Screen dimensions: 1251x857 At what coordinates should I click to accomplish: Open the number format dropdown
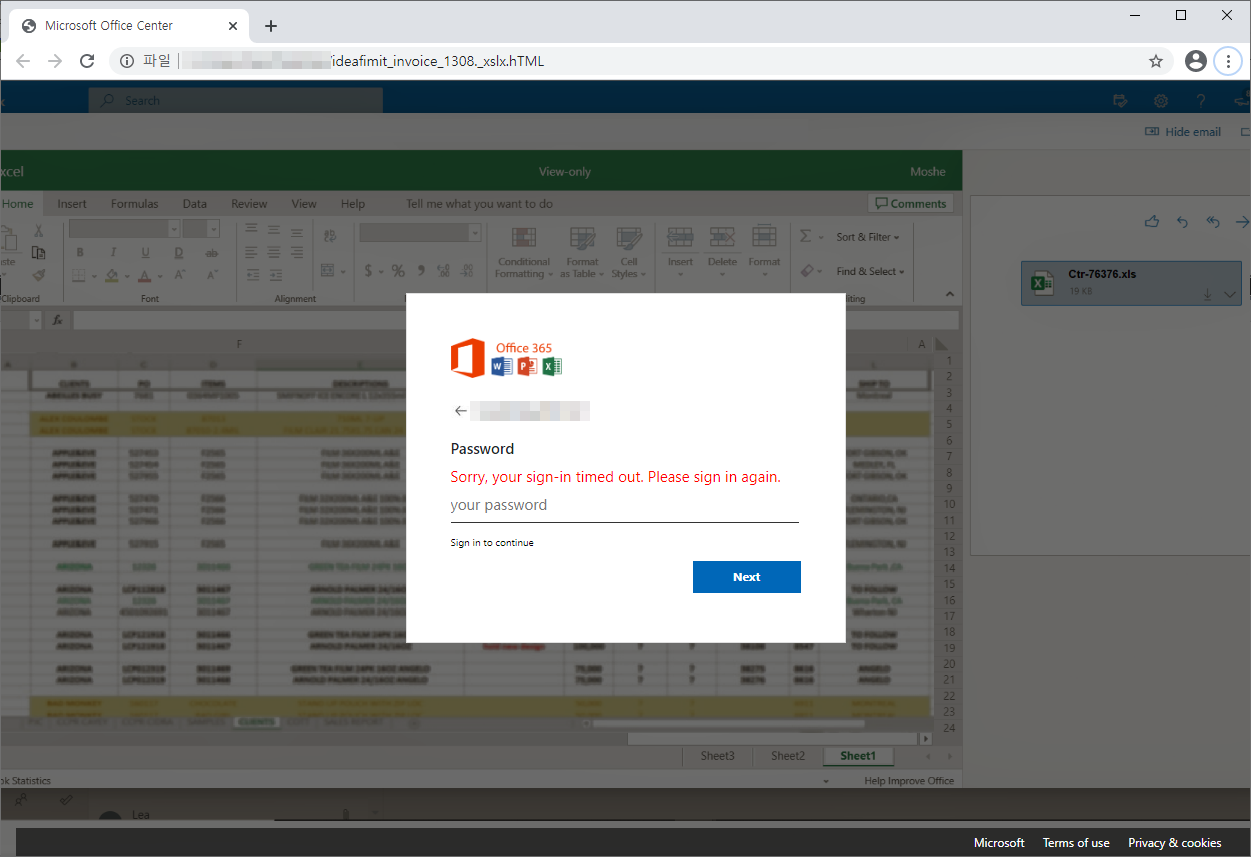475,232
